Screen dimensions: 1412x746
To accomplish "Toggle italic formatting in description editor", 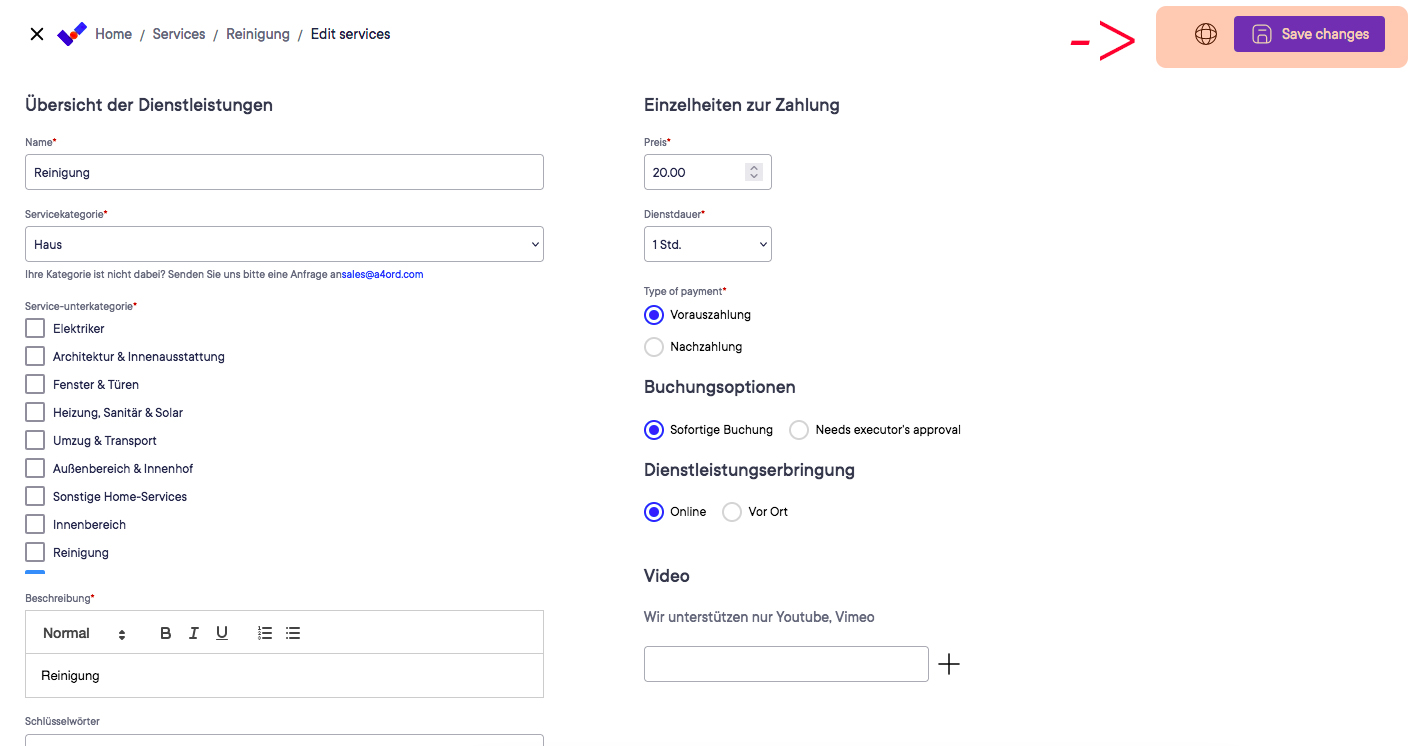I will [x=194, y=633].
